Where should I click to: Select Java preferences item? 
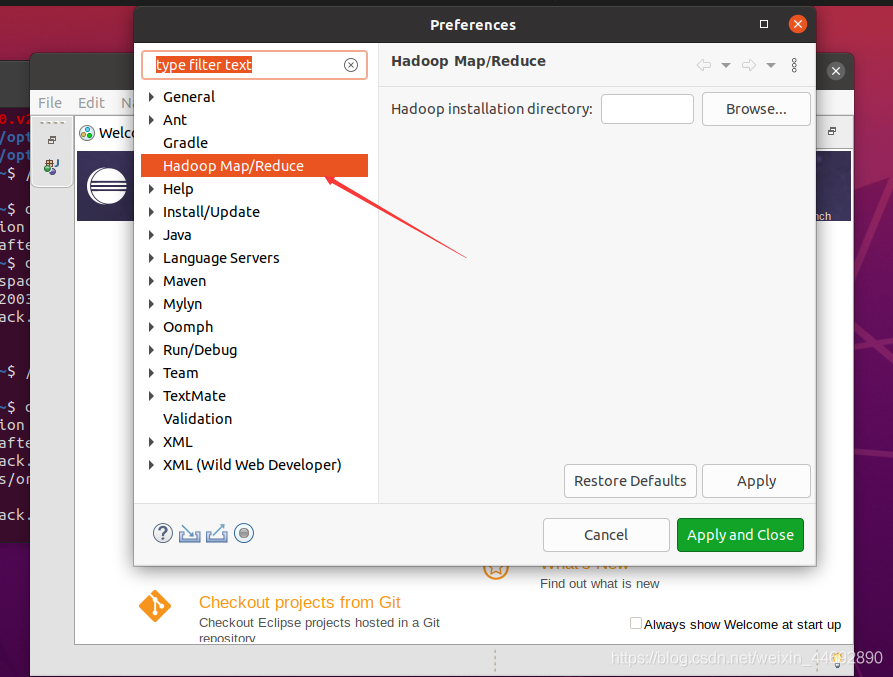click(177, 235)
